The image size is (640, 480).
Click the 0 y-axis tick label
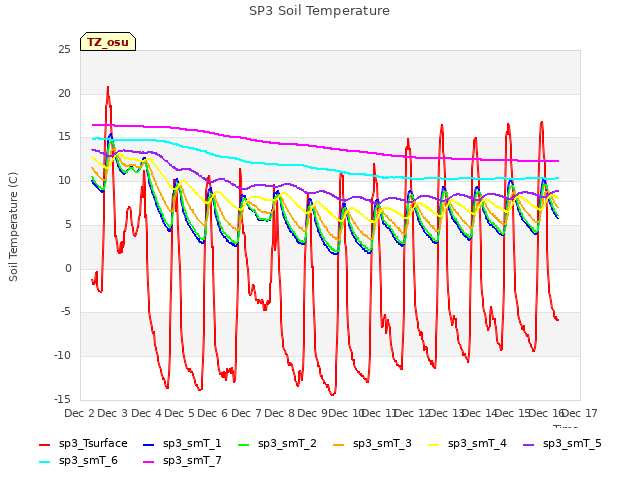click(68, 268)
